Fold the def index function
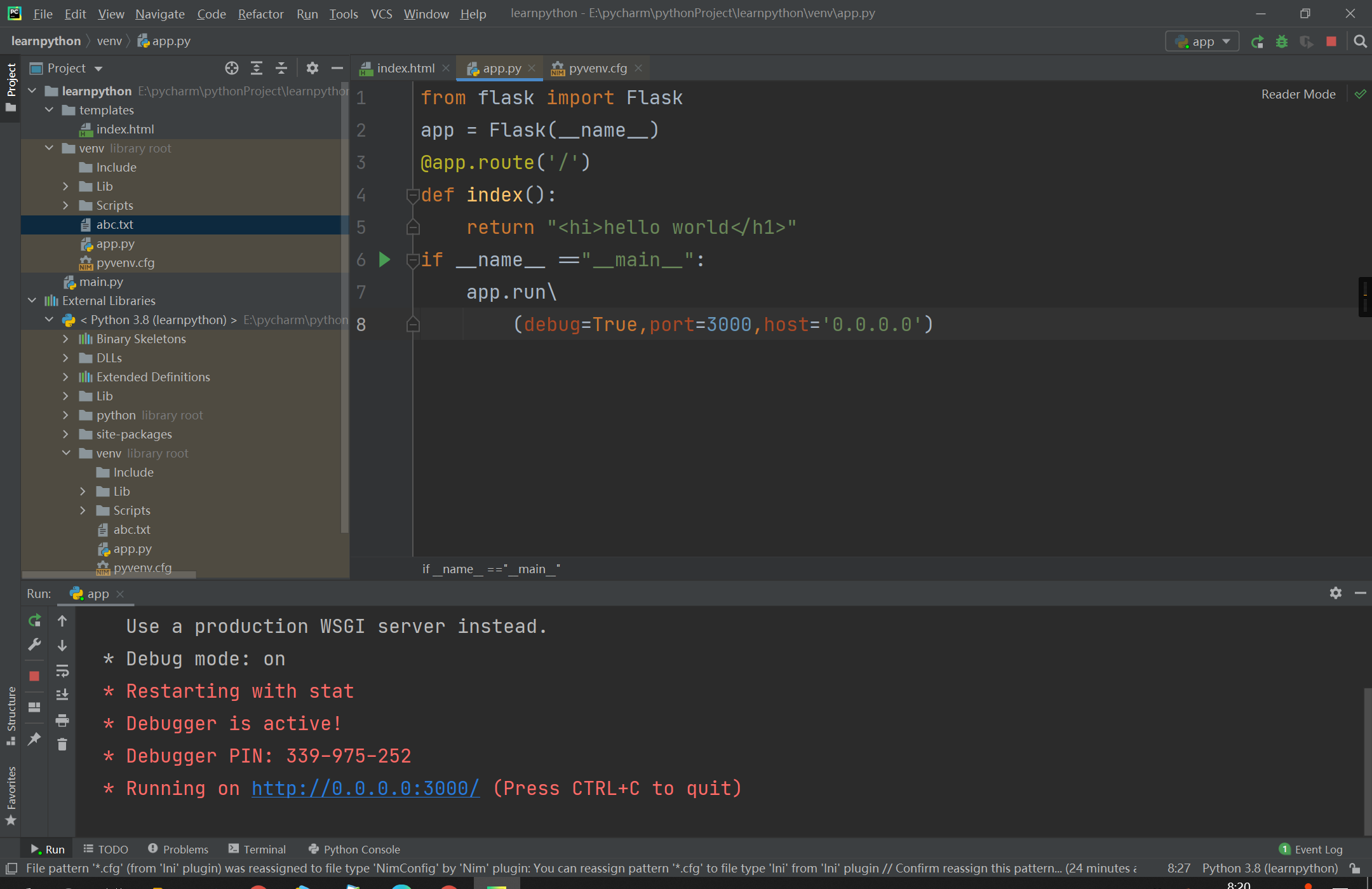 tap(413, 194)
